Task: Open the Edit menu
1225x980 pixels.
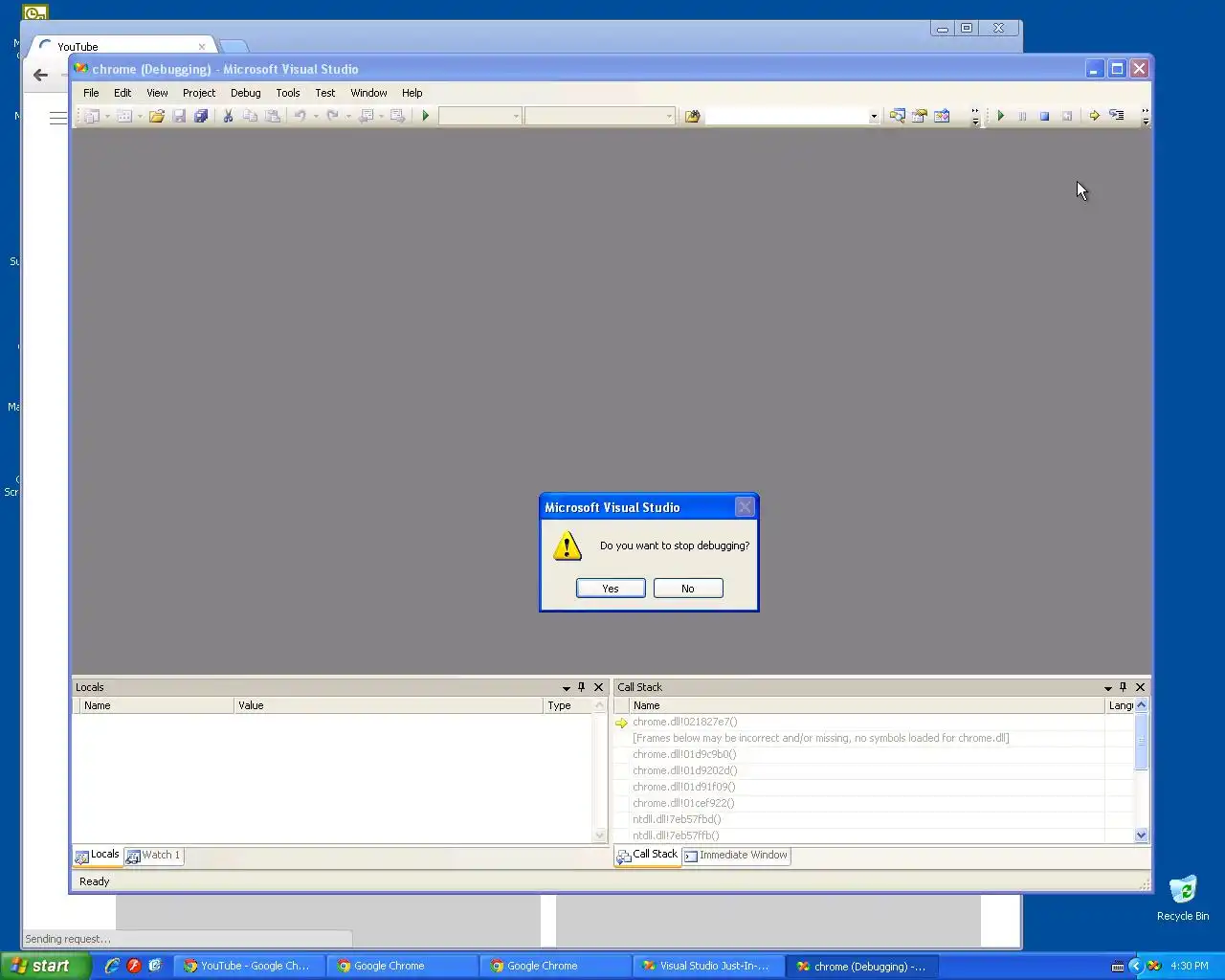Action: coord(122,93)
